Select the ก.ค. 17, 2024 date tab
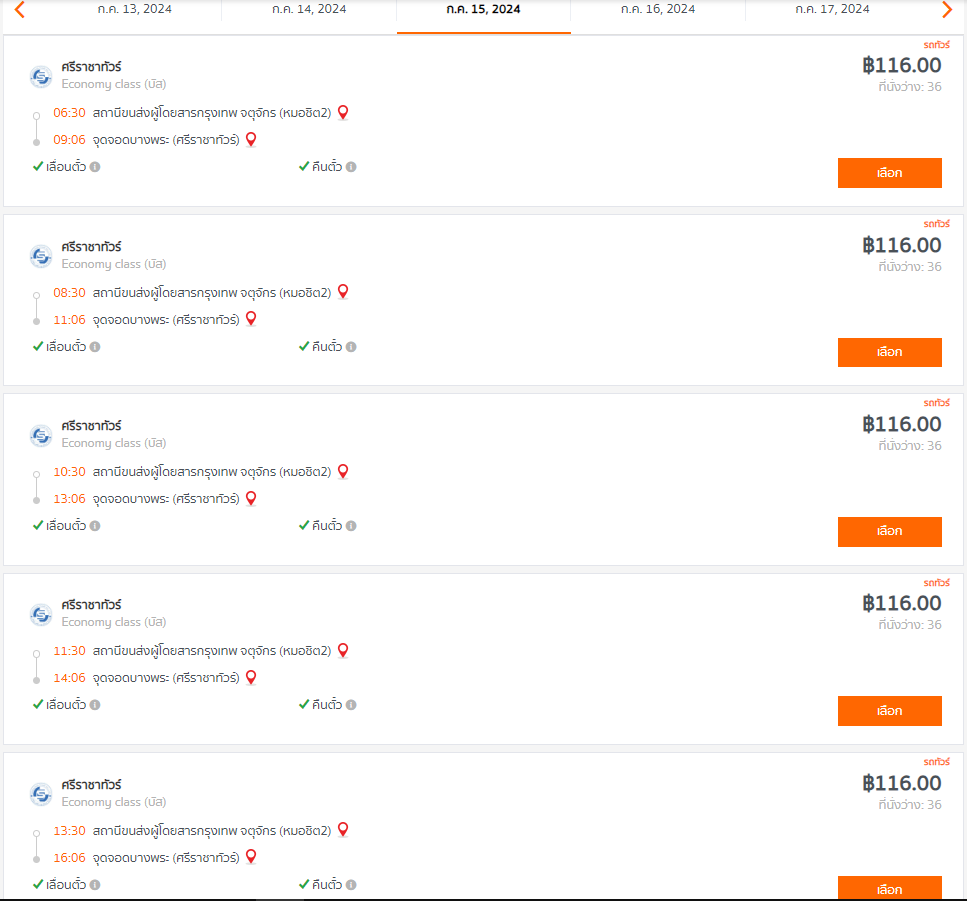The height and width of the screenshot is (901, 967). (x=832, y=9)
